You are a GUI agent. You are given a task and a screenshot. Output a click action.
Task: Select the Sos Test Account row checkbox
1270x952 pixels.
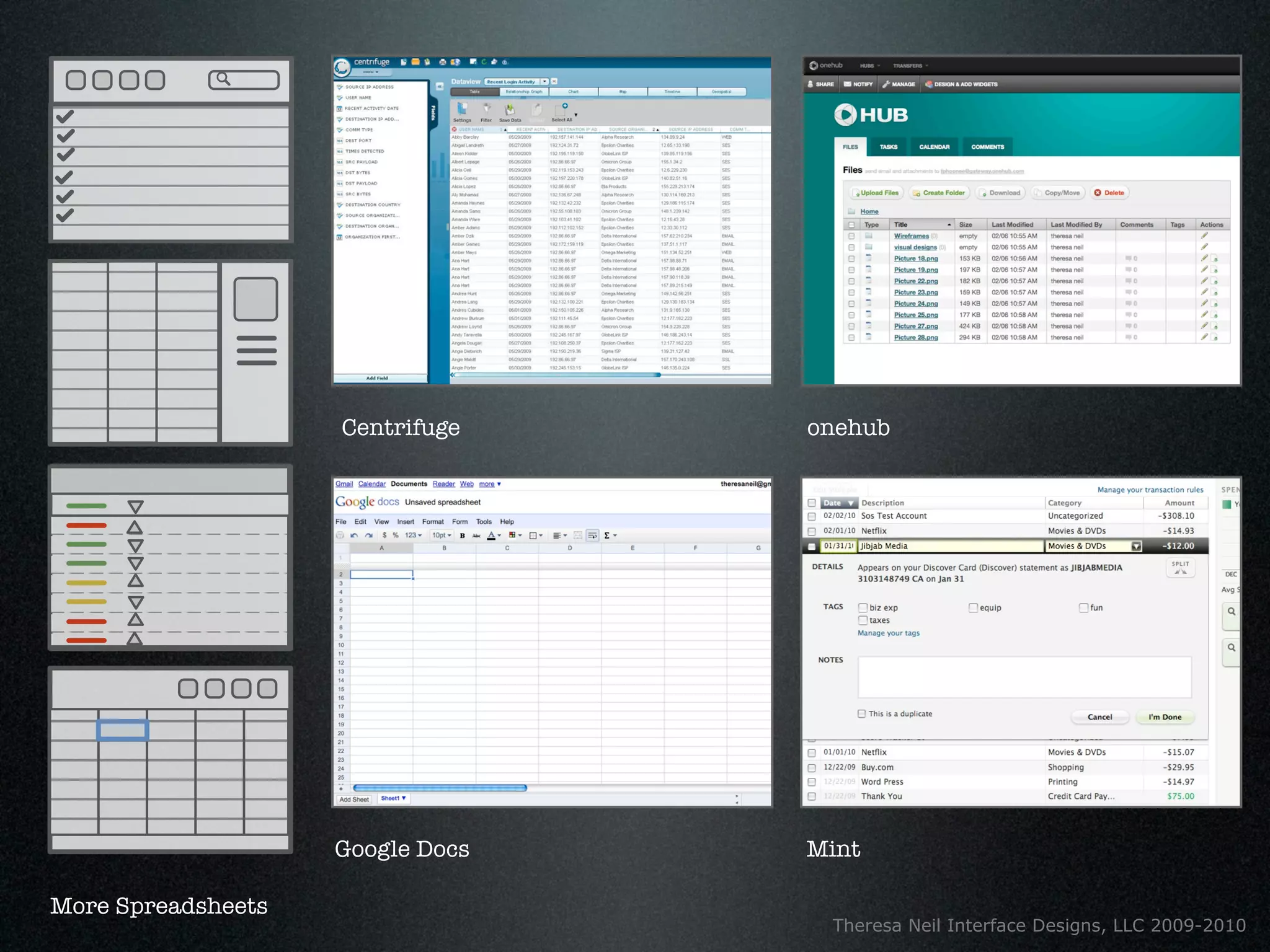coord(812,516)
